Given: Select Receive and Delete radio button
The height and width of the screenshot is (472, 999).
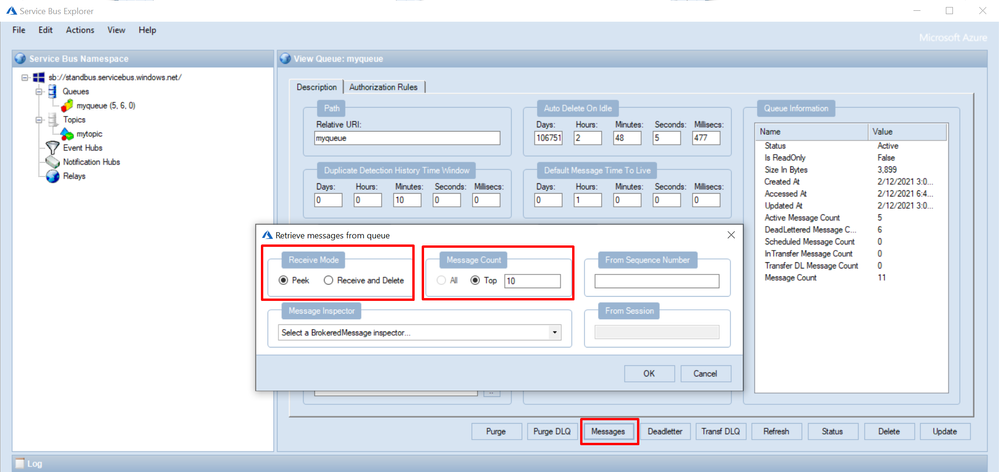Looking at the screenshot, I should [329, 280].
